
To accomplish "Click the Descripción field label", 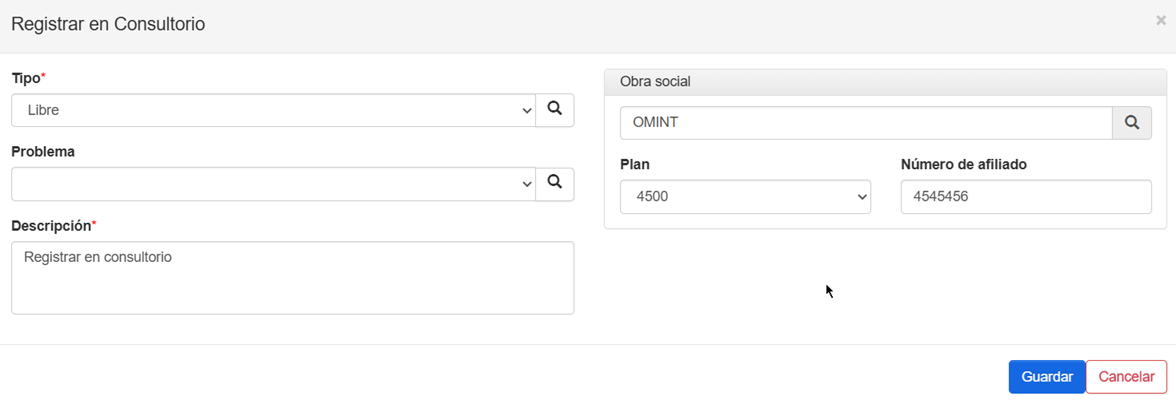I will tap(54, 225).
